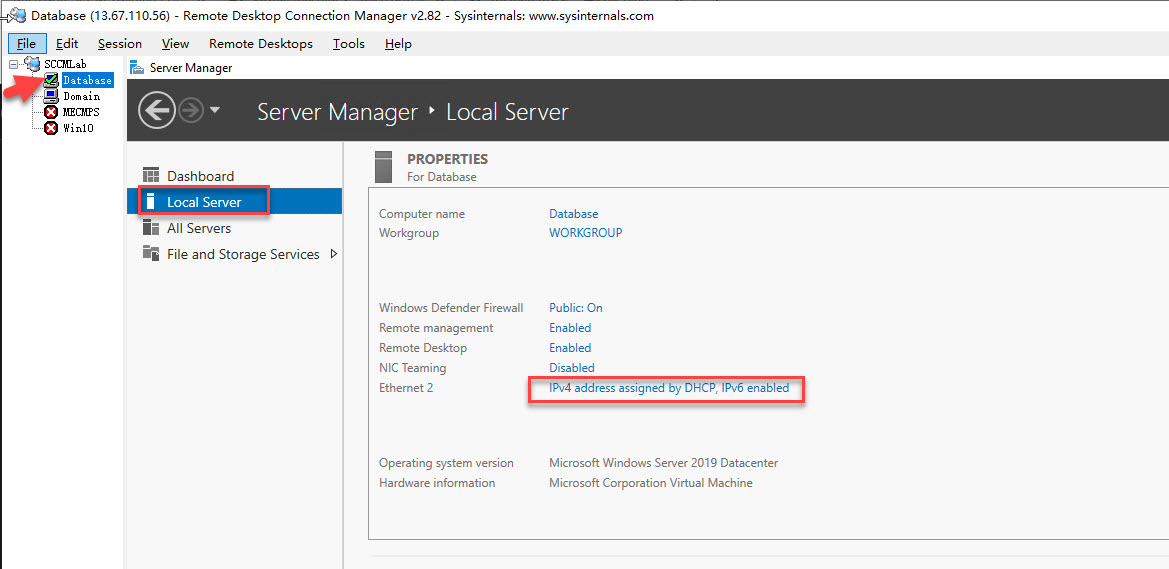
Task: Click the Public: On firewall link
Action: [x=575, y=308]
